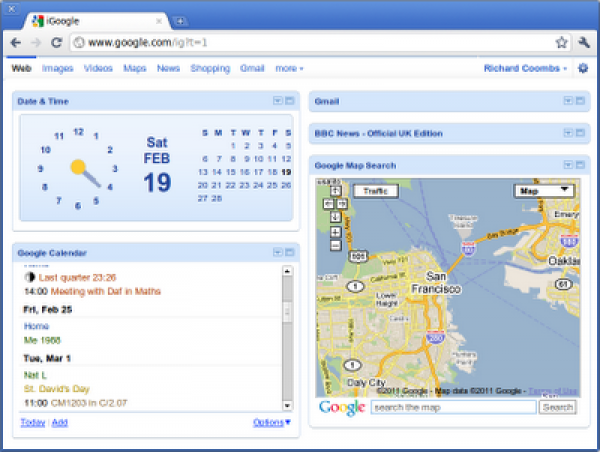Expand the 'more' navigation dropdown
Image resolution: width=600 pixels, height=452 pixels.
click(x=289, y=69)
